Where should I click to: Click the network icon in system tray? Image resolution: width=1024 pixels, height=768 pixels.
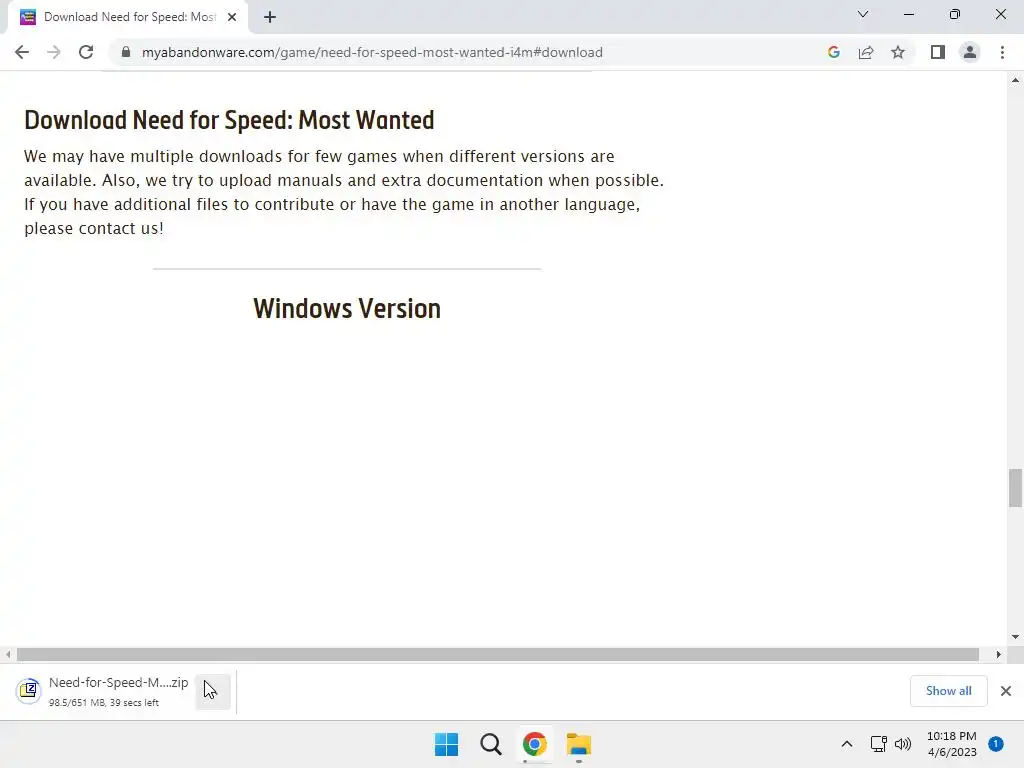point(878,744)
